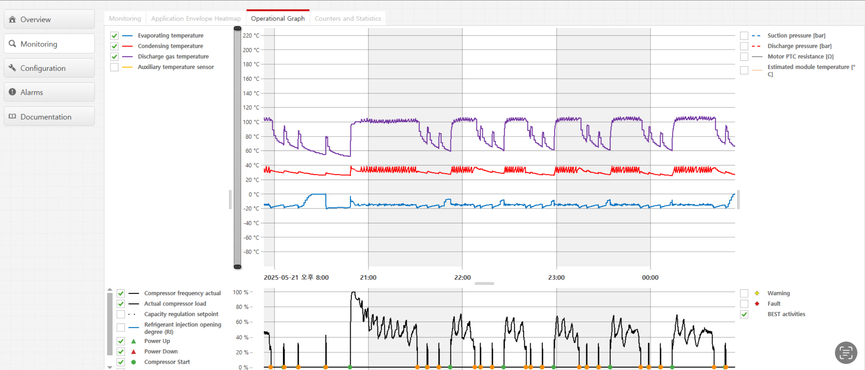The image size is (865, 370).
Task: Click the magnifier icon beside Monitoring
Action: pyautogui.click(x=12, y=44)
